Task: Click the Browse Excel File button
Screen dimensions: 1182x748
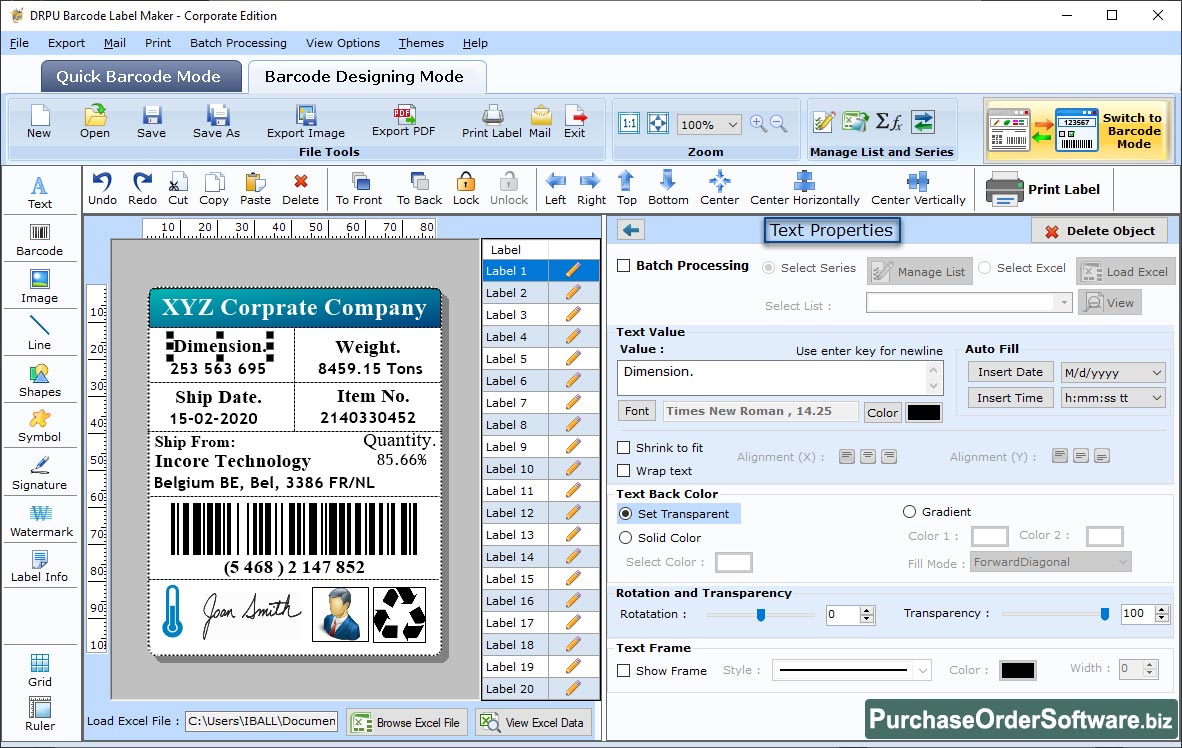Action: click(408, 722)
